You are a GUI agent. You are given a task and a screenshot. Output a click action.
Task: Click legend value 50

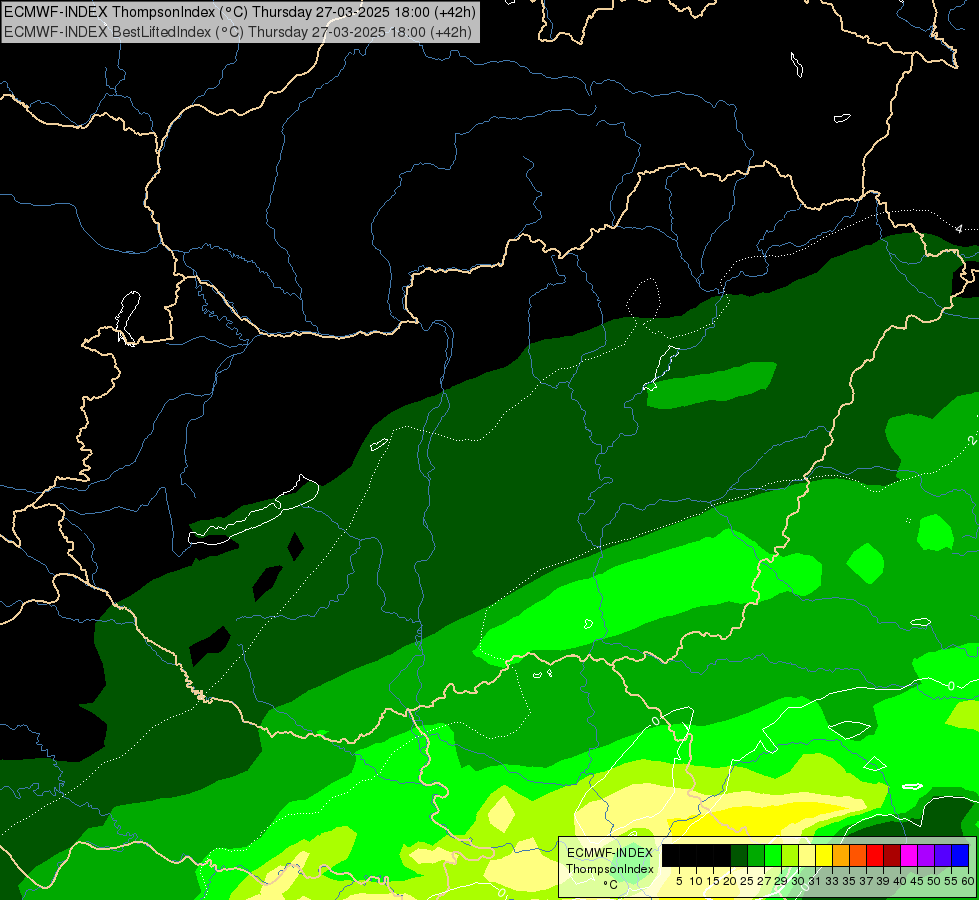pyautogui.click(x=933, y=881)
